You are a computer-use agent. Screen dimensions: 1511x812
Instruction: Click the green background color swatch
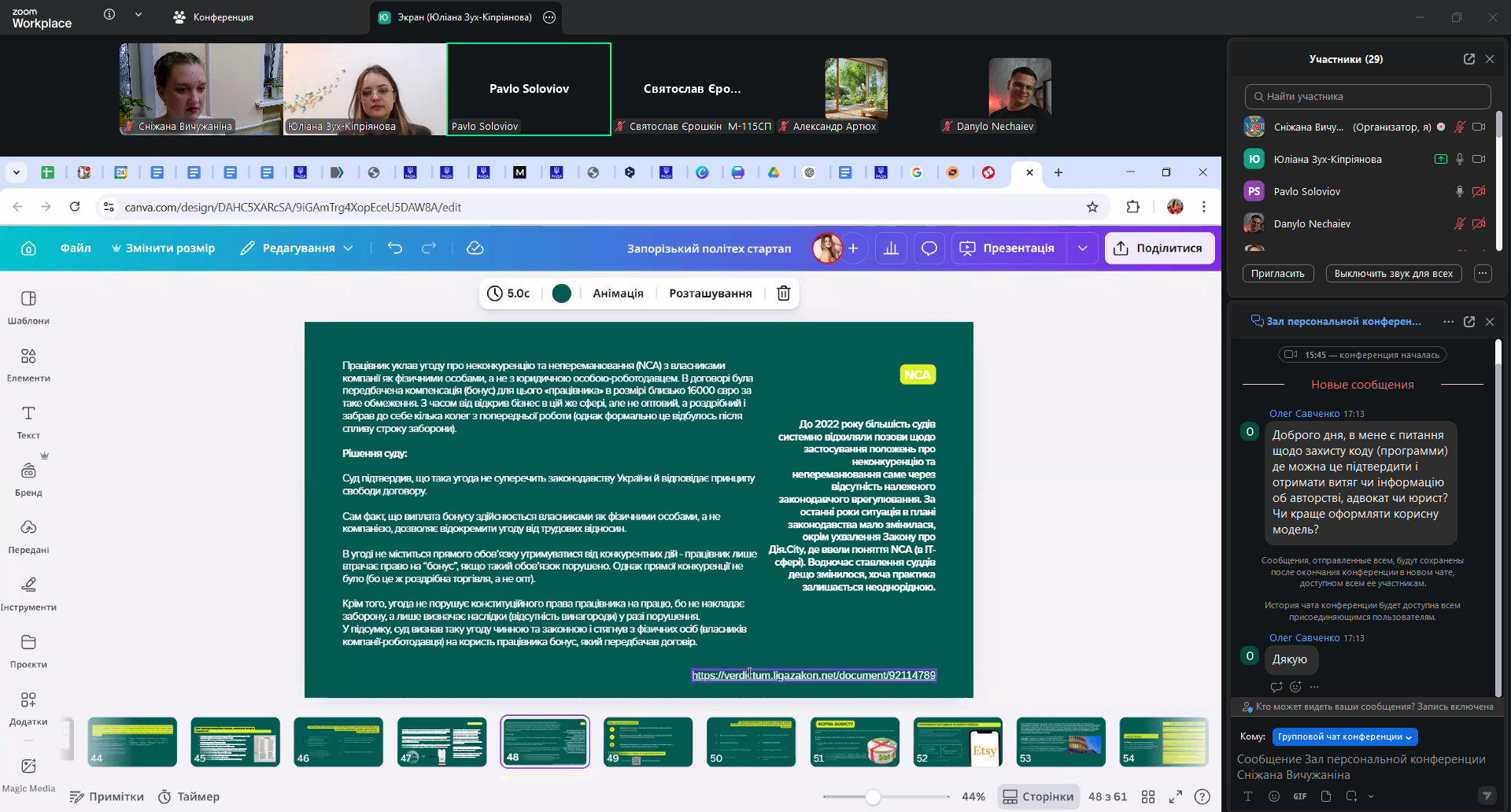tap(562, 293)
